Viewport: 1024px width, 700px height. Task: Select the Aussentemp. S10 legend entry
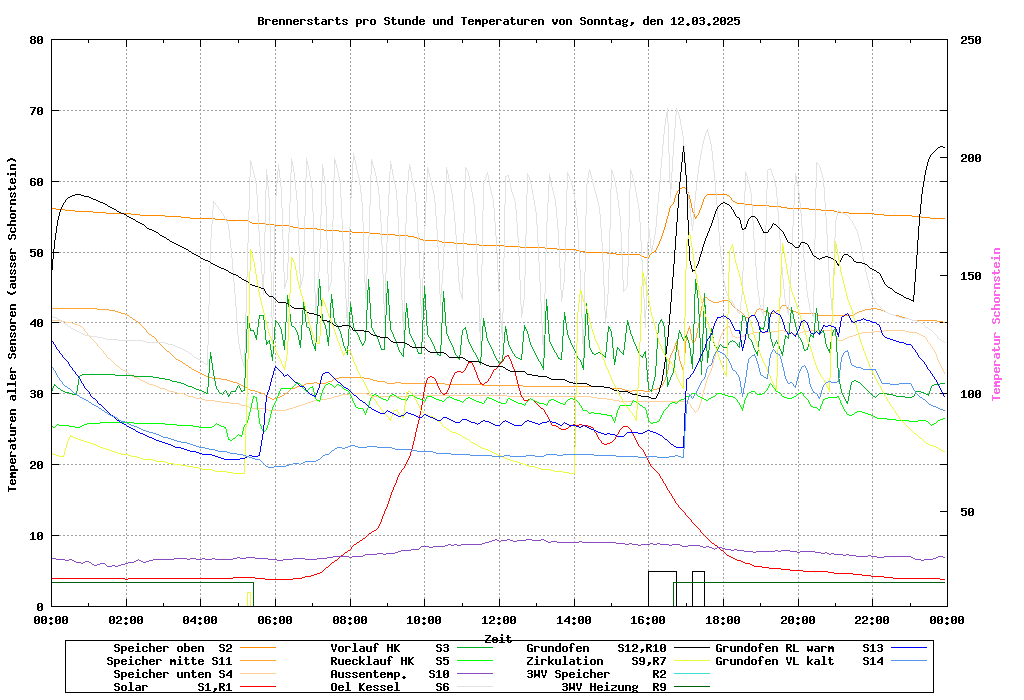point(390,674)
